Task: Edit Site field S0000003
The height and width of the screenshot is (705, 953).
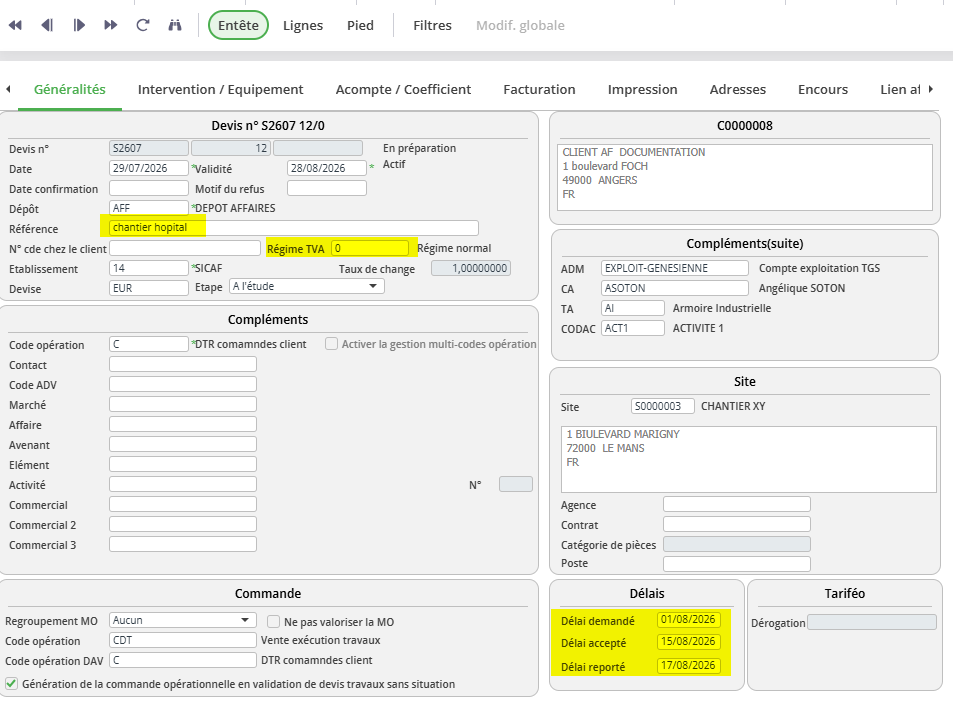Action: click(662, 406)
